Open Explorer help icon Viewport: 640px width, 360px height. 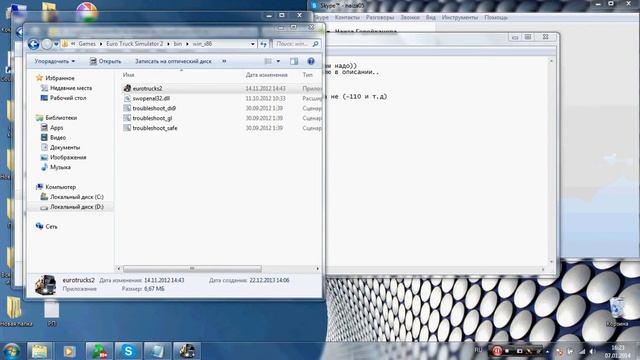pyautogui.click(x=311, y=61)
